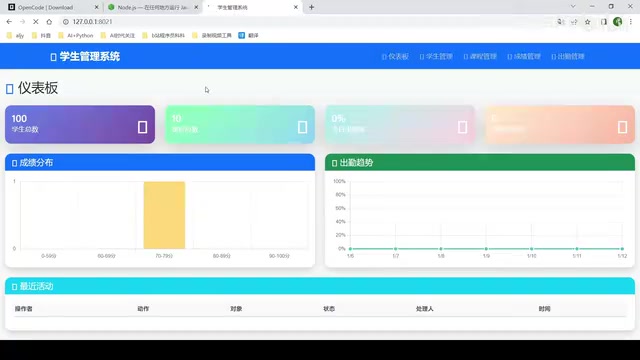Go to the browser home page
640x360 pixels.
pyautogui.click(x=49, y=22)
